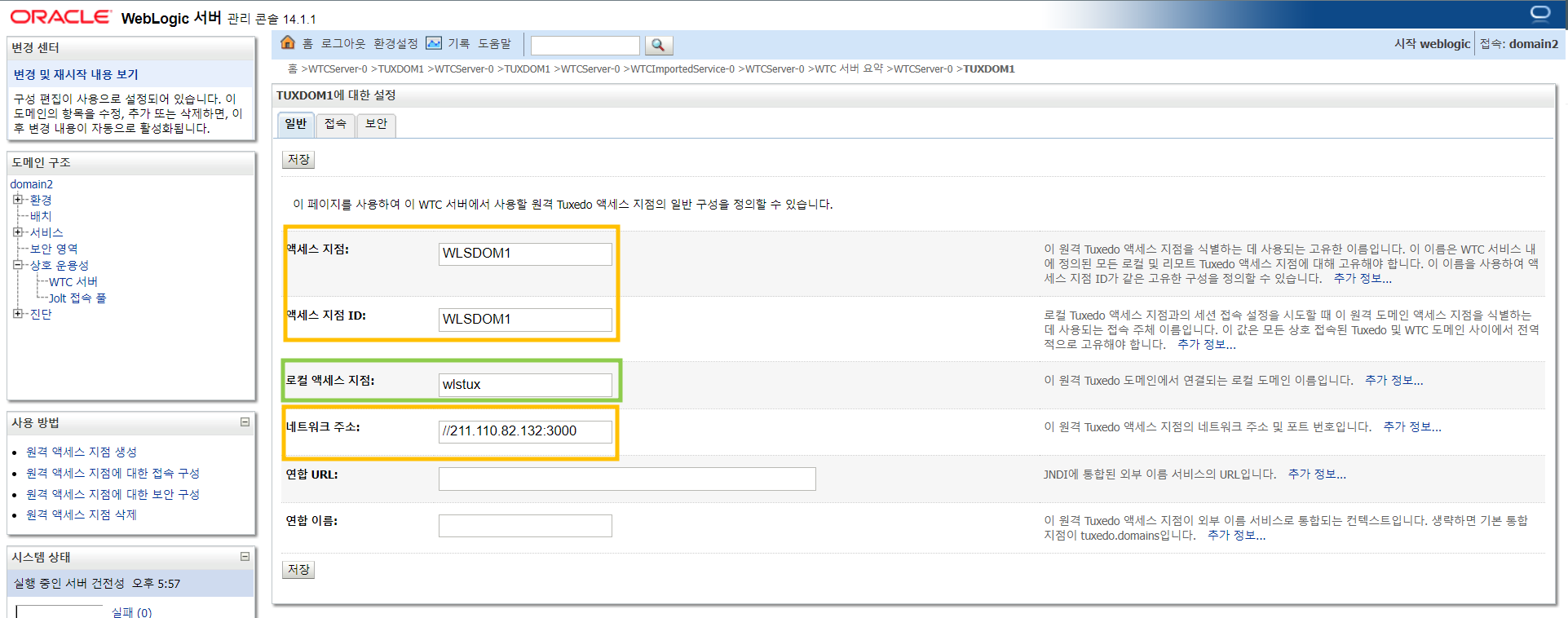Collapse the 사용 방법 panel

245,422
